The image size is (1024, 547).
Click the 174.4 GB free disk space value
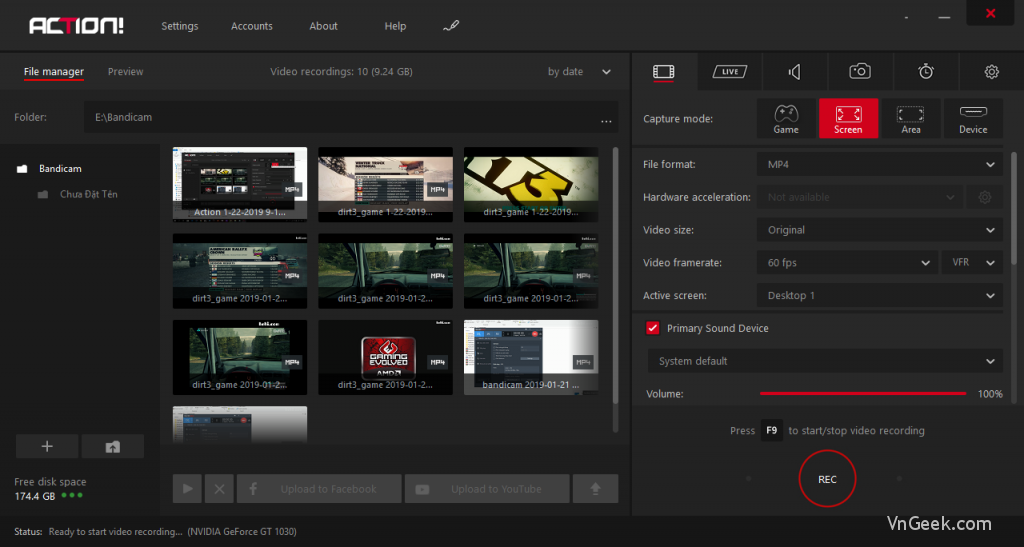click(35, 496)
